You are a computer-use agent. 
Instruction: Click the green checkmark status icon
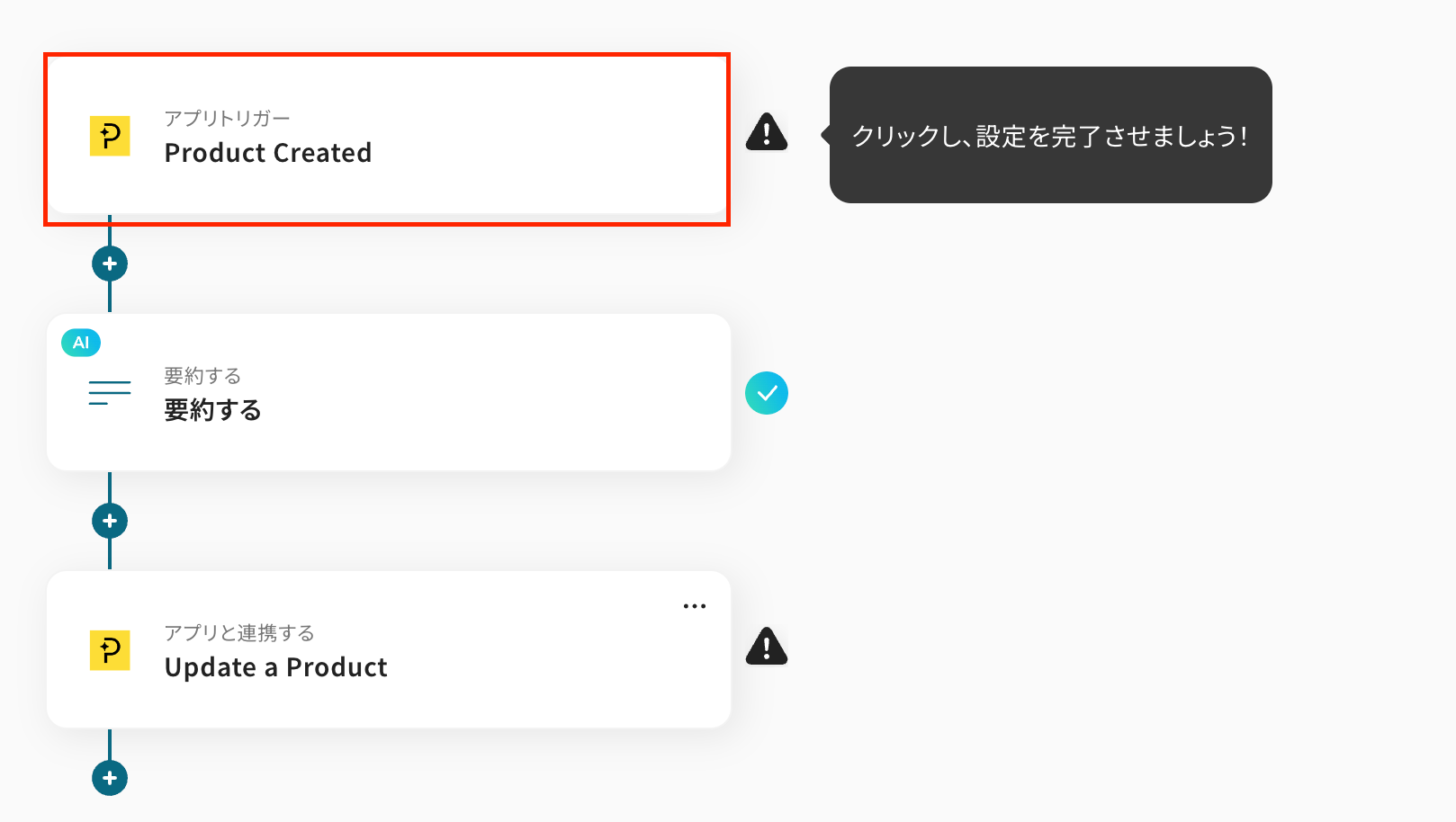pyautogui.click(x=767, y=393)
